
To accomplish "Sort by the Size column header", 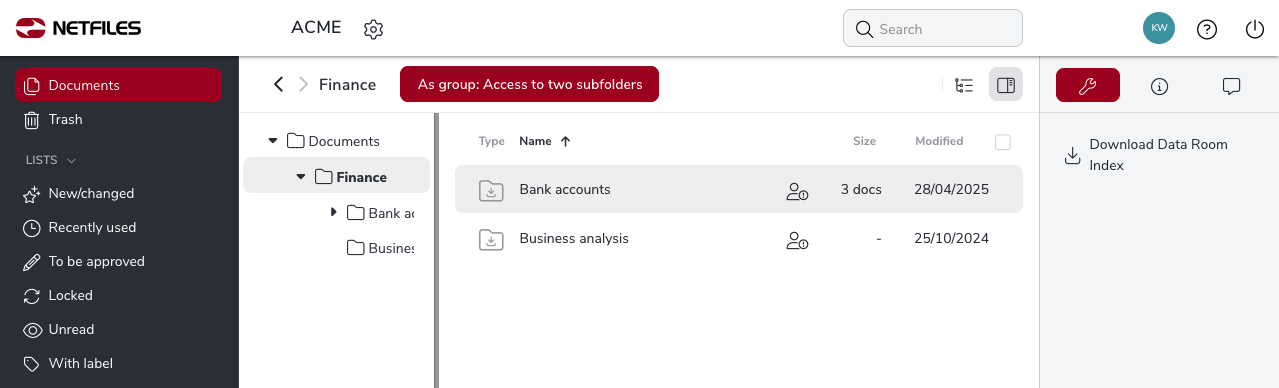I will (864, 141).
